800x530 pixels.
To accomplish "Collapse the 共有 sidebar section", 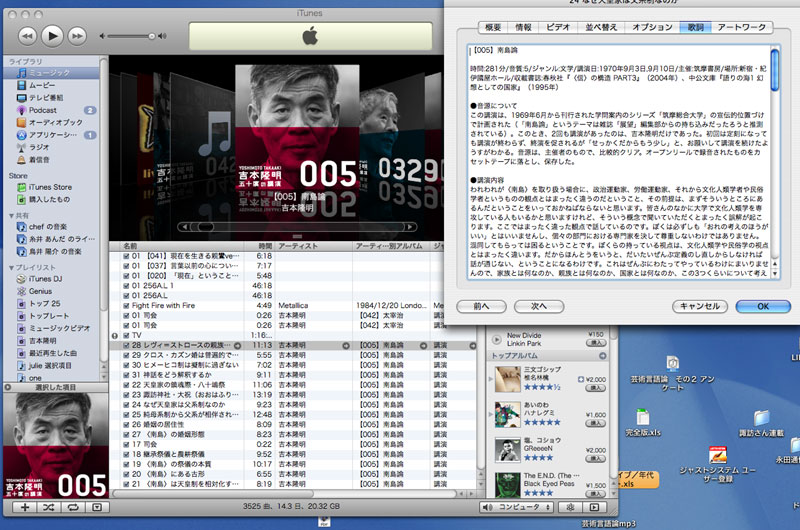I will (x=11, y=216).
